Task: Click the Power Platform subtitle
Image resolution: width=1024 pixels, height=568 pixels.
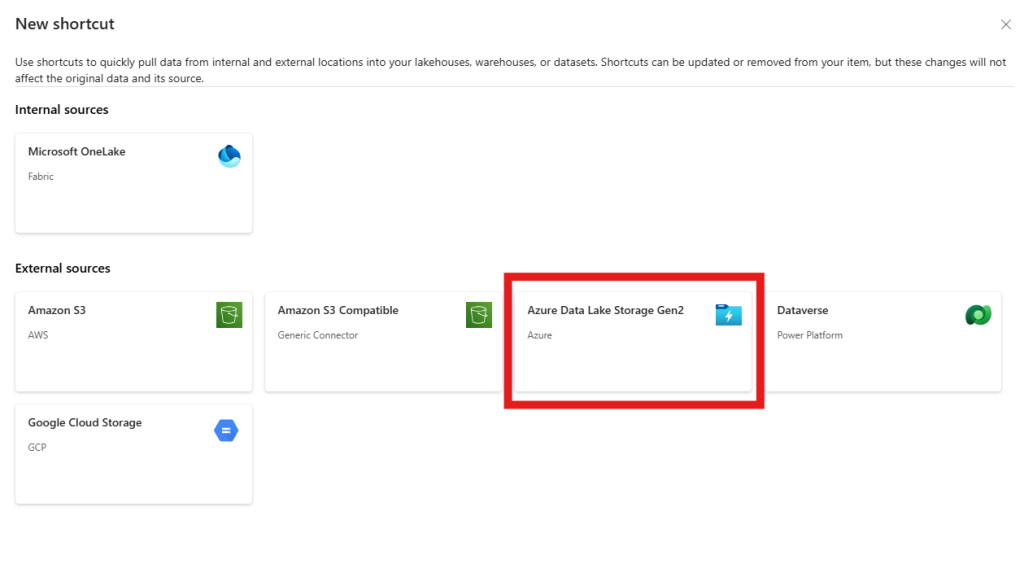Action: (810, 335)
